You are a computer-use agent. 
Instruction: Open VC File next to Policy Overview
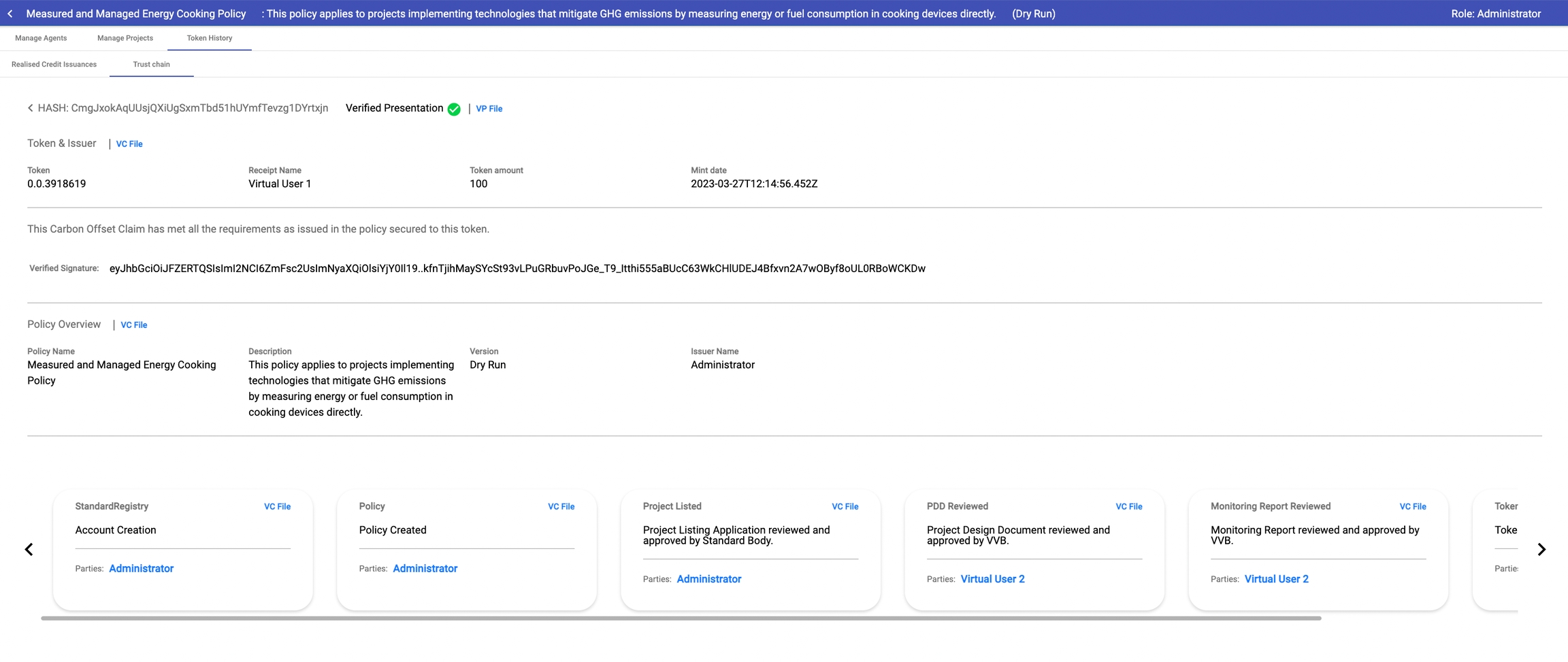(x=134, y=325)
